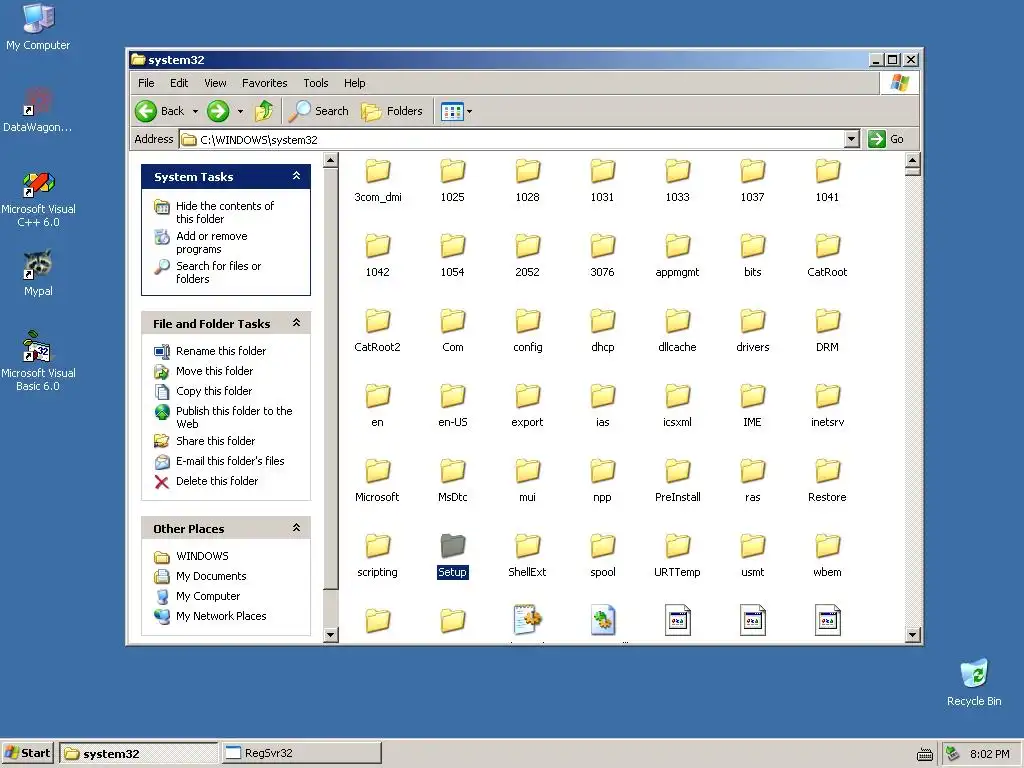Select the 1025 folder
1024x768 pixels.
tap(453, 181)
